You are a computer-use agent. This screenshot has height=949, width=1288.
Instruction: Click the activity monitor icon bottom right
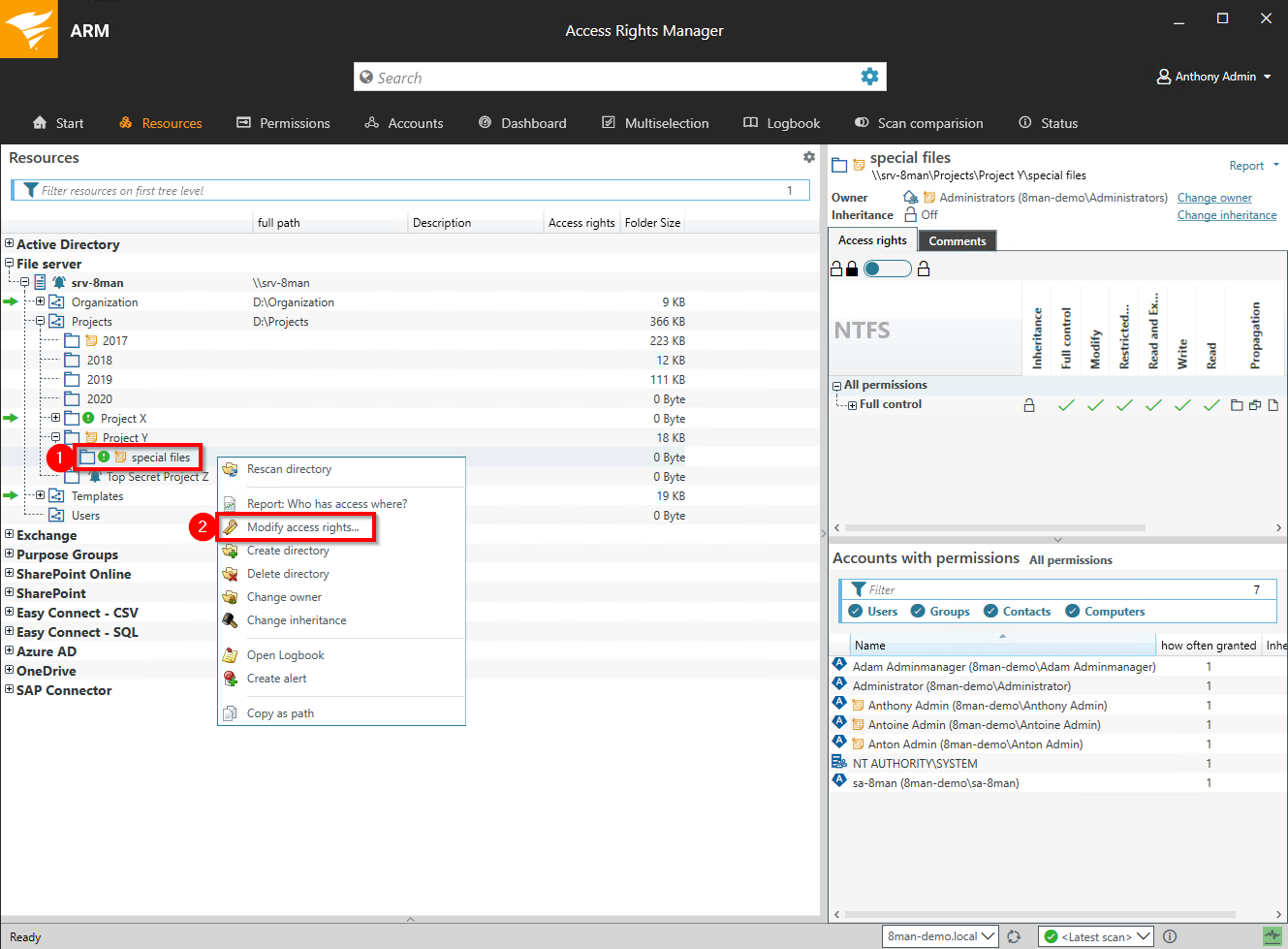(x=1272, y=936)
